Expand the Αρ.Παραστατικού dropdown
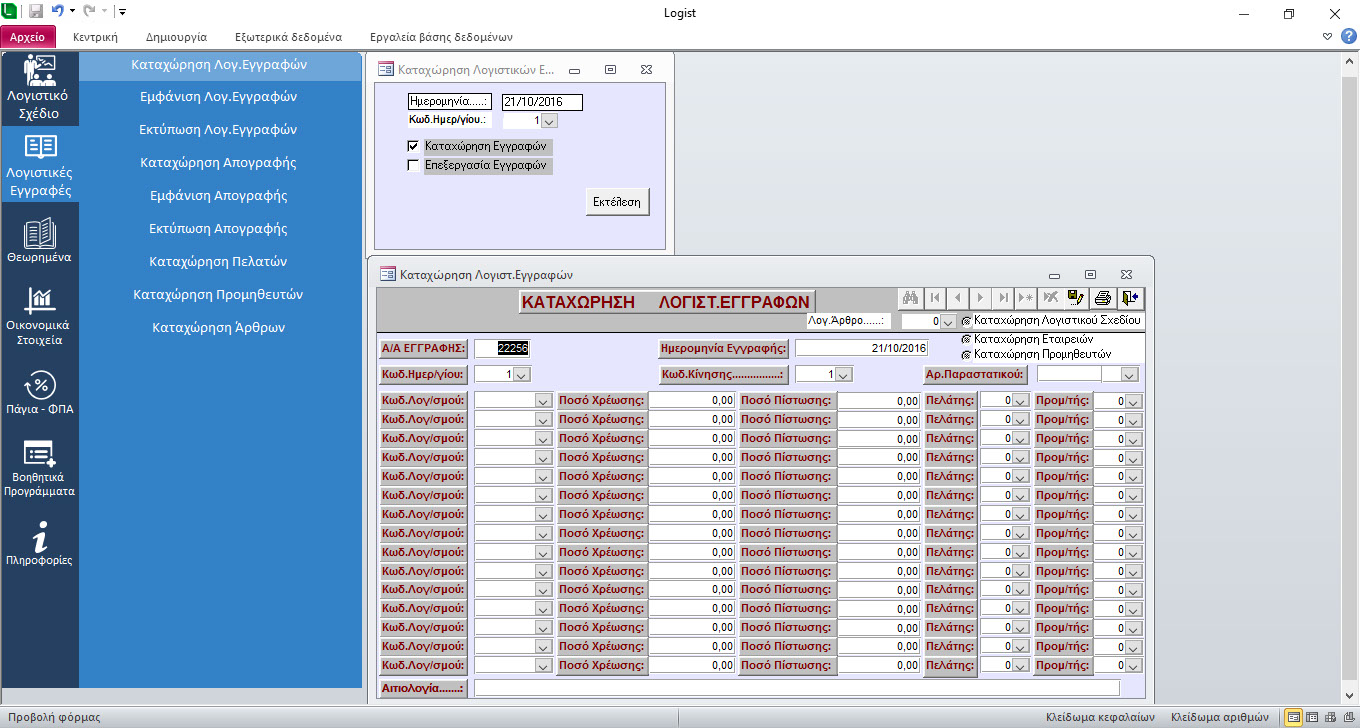 (1129, 375)
